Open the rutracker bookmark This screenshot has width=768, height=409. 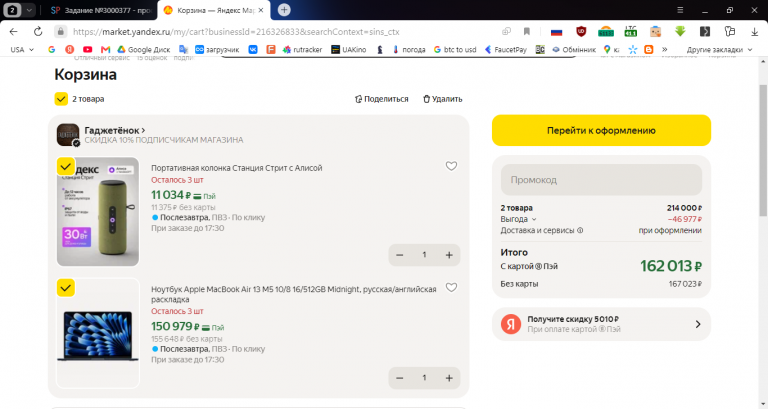tap(302, 49)
